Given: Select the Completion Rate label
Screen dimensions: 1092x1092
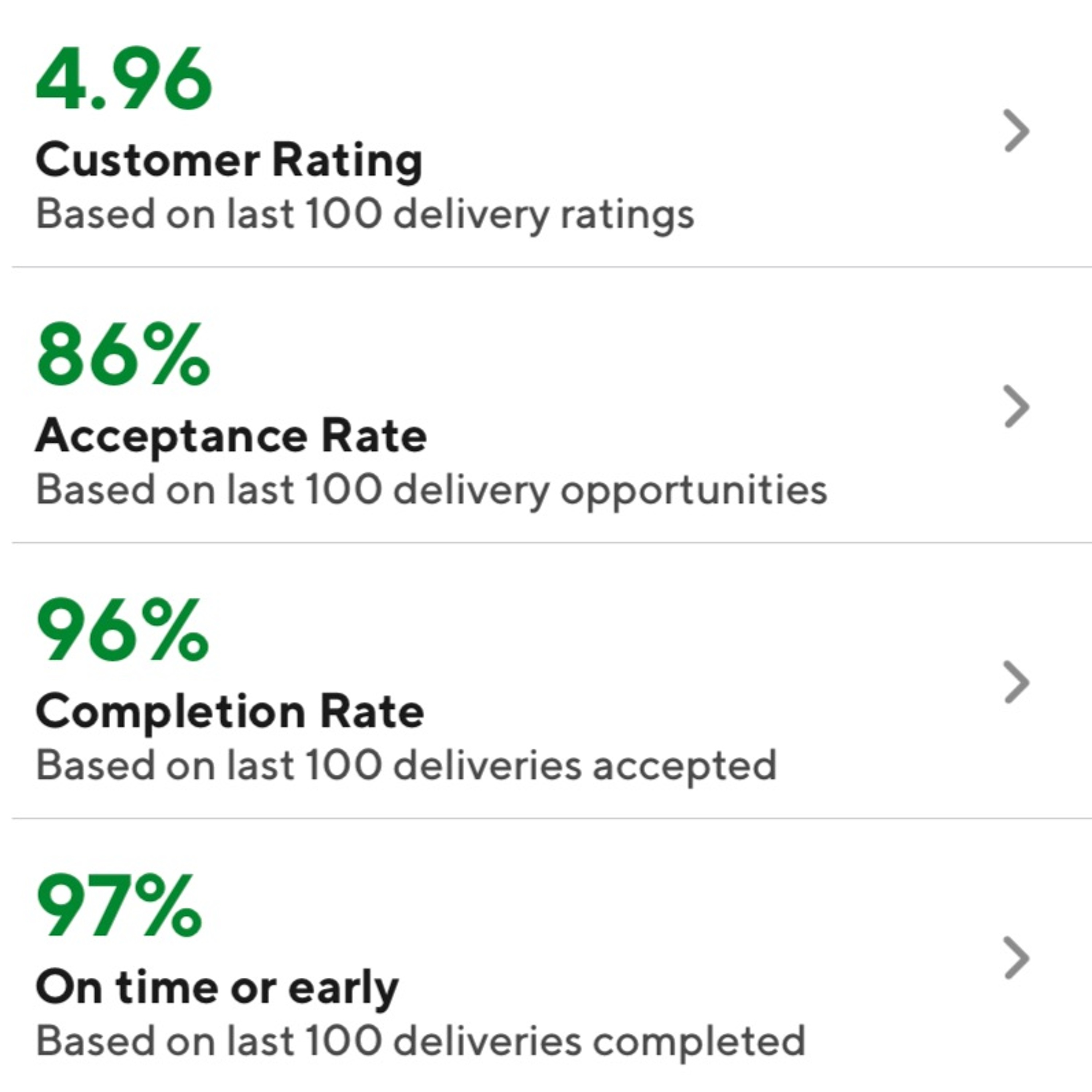Looking at the screenshot, I should pyautogui.click(x=229, y=712).
